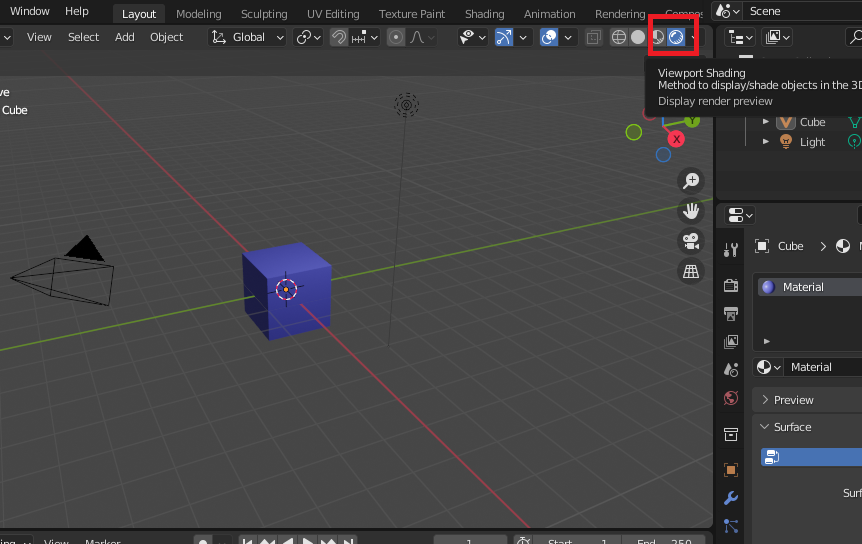Open the Object properties tab
This screenshot has width=862, height=544.
click(731, 470)
